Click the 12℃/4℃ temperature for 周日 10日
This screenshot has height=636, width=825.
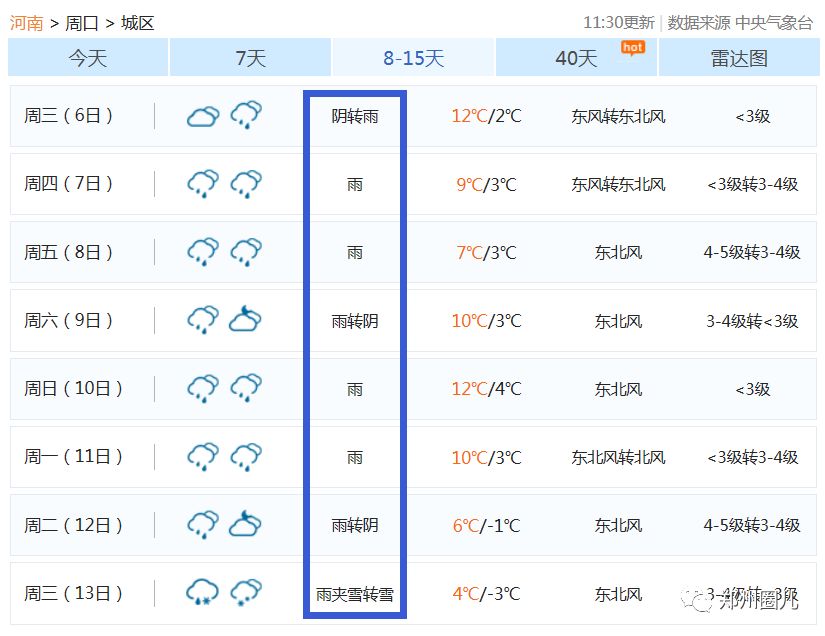tap(486, 389)
